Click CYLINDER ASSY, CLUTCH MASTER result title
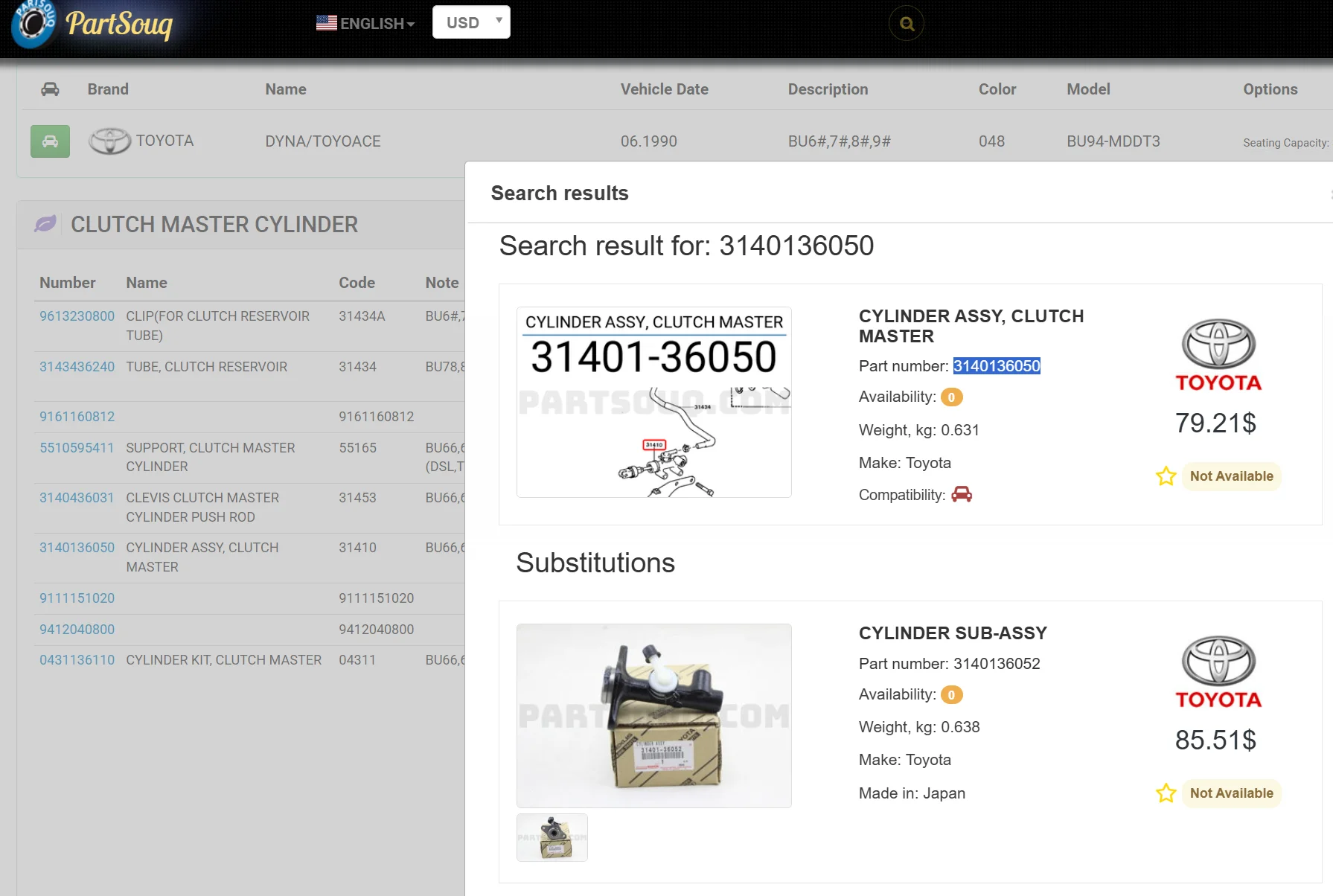This screenshot has width=1333, height=896. coord(971,326)
